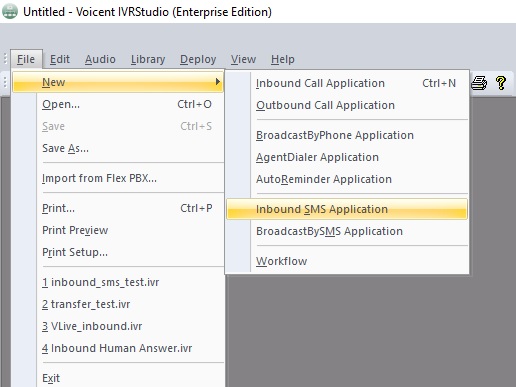Click the Print toolbar icon
The height and width of the screenshot is (387, 516).
tap(479, 83)
